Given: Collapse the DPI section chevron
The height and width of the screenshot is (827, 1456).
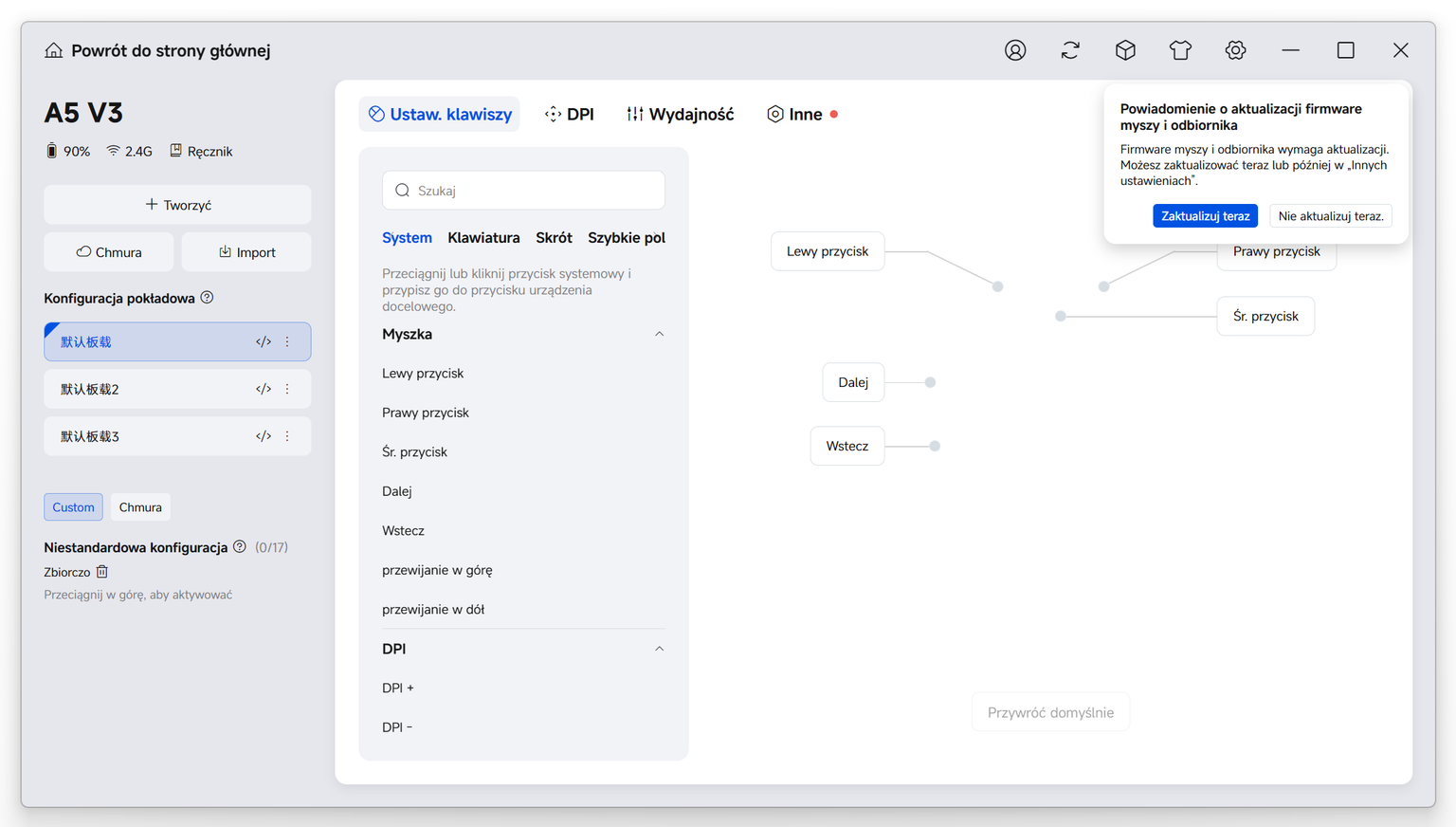Looking at the screenshot, I should tap(660, 649).
